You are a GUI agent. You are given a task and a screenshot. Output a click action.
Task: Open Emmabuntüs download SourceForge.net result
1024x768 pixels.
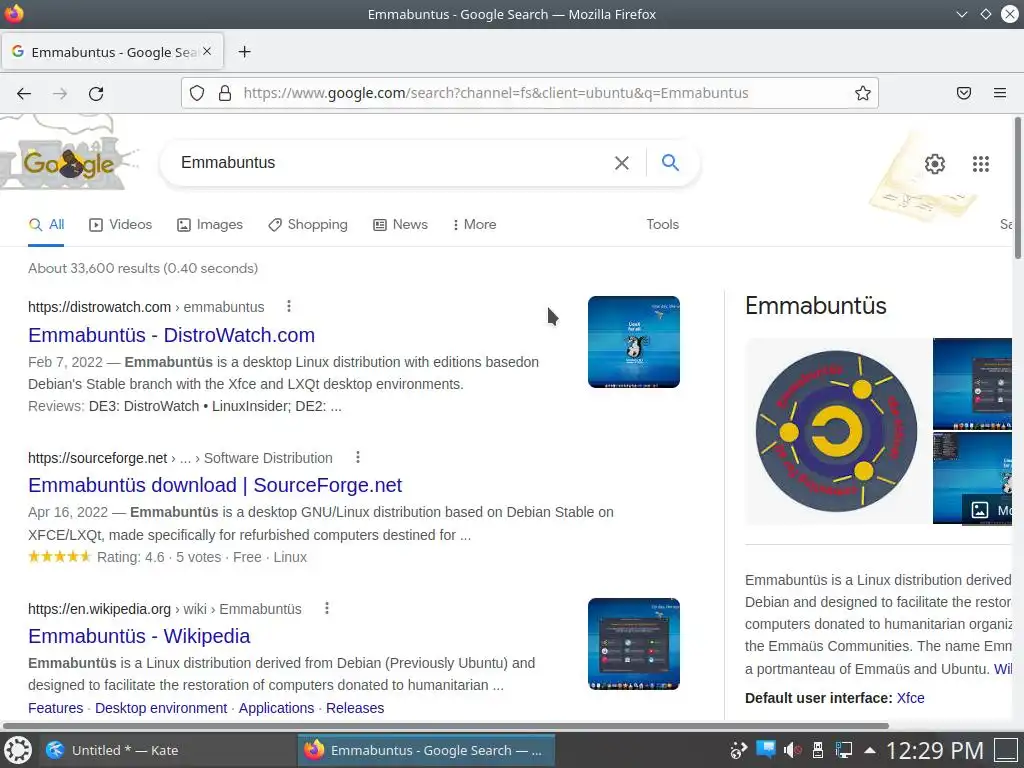point(216,485)
